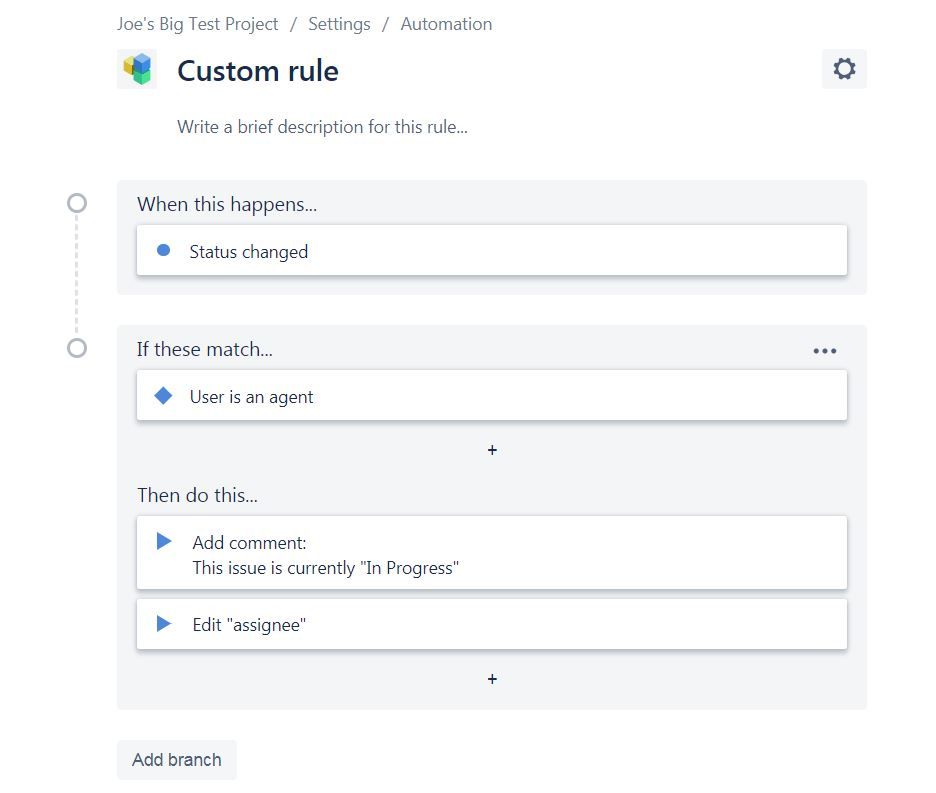The image size is (936, 793).
Task: Click the project avatar cube icon
Action: click(x=137, y=69)
